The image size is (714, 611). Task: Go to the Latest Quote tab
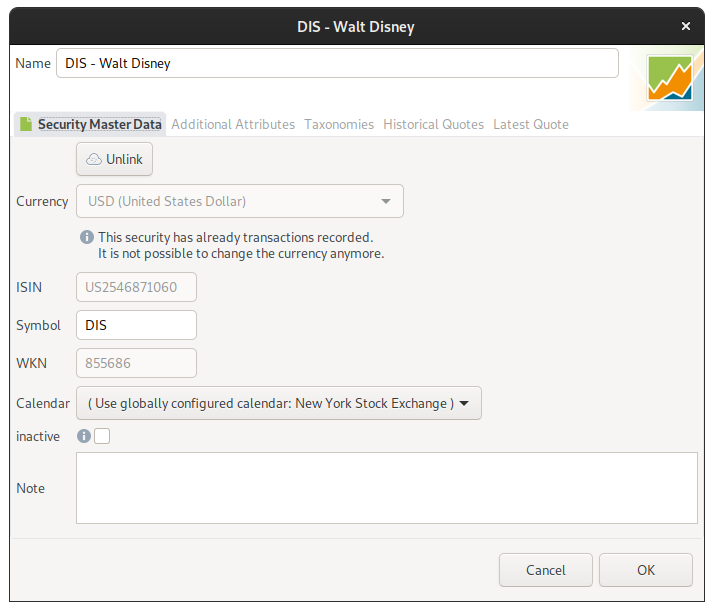pyautogui.click(x=531, y=124)
